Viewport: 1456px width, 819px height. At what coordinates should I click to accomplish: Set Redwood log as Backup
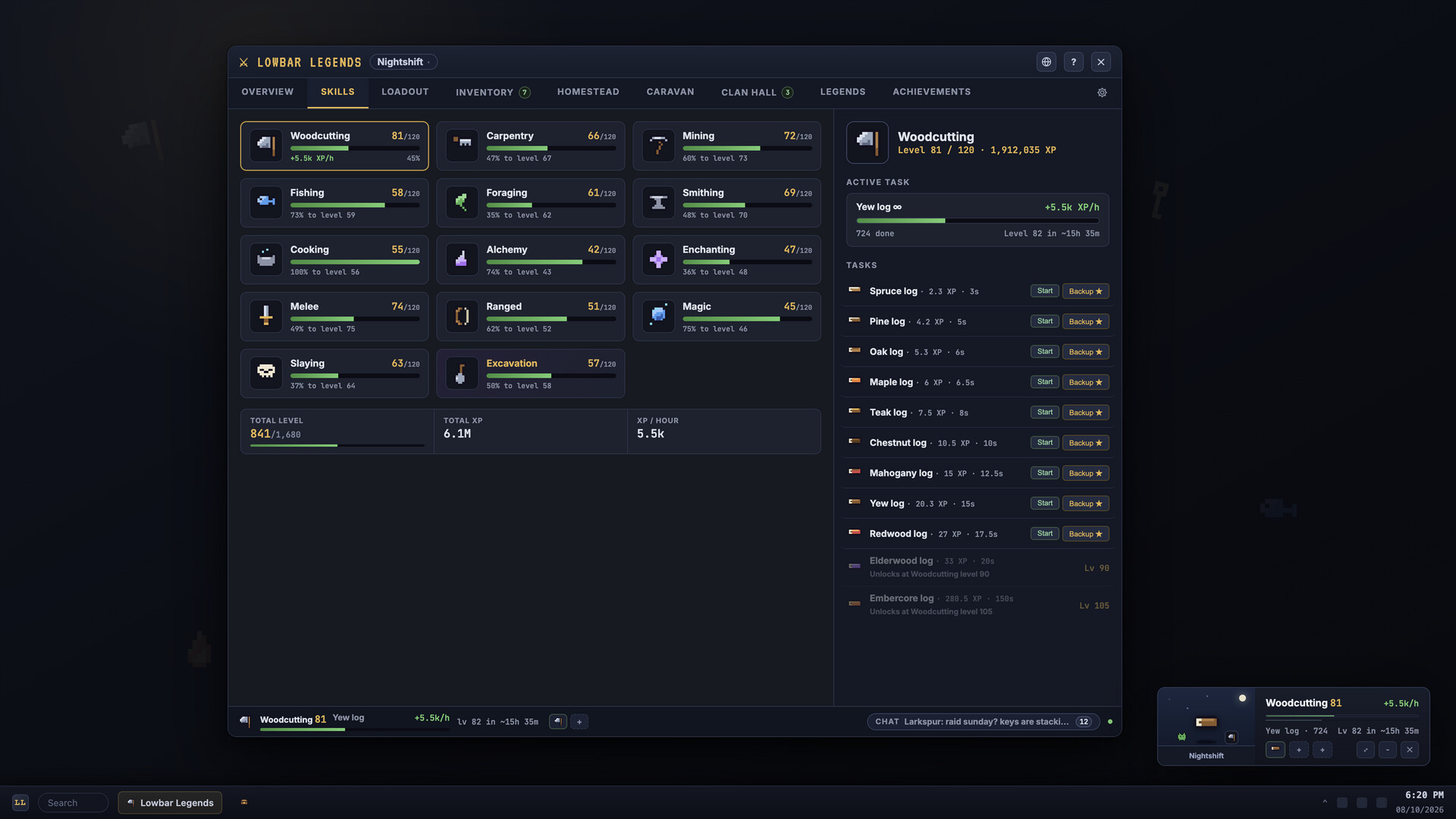[x=1086, y=534]
